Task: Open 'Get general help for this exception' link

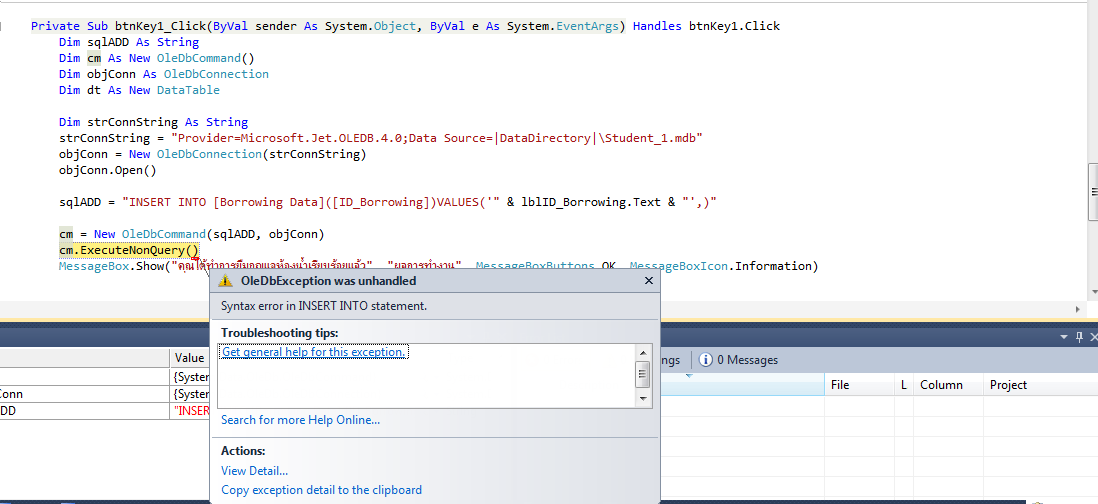Action: pos(313,352)
